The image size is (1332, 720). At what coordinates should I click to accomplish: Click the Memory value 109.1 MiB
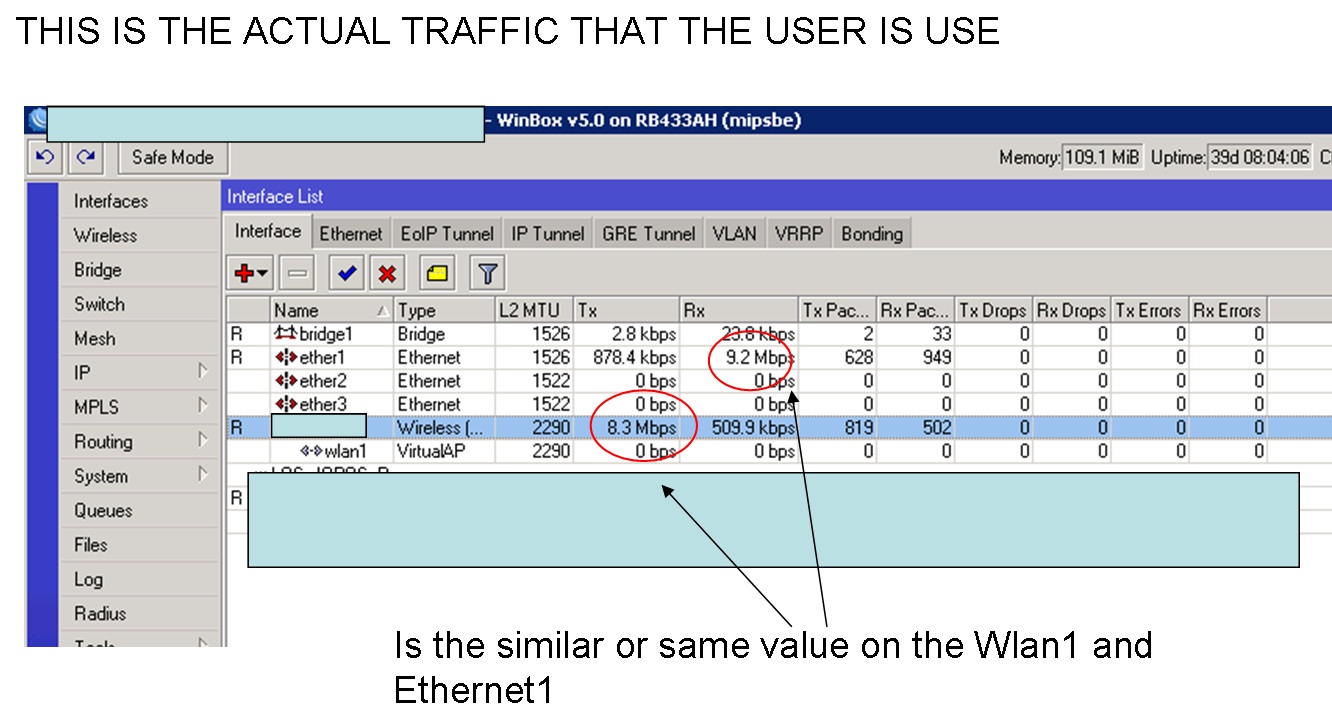click(x=1101, y=157)
